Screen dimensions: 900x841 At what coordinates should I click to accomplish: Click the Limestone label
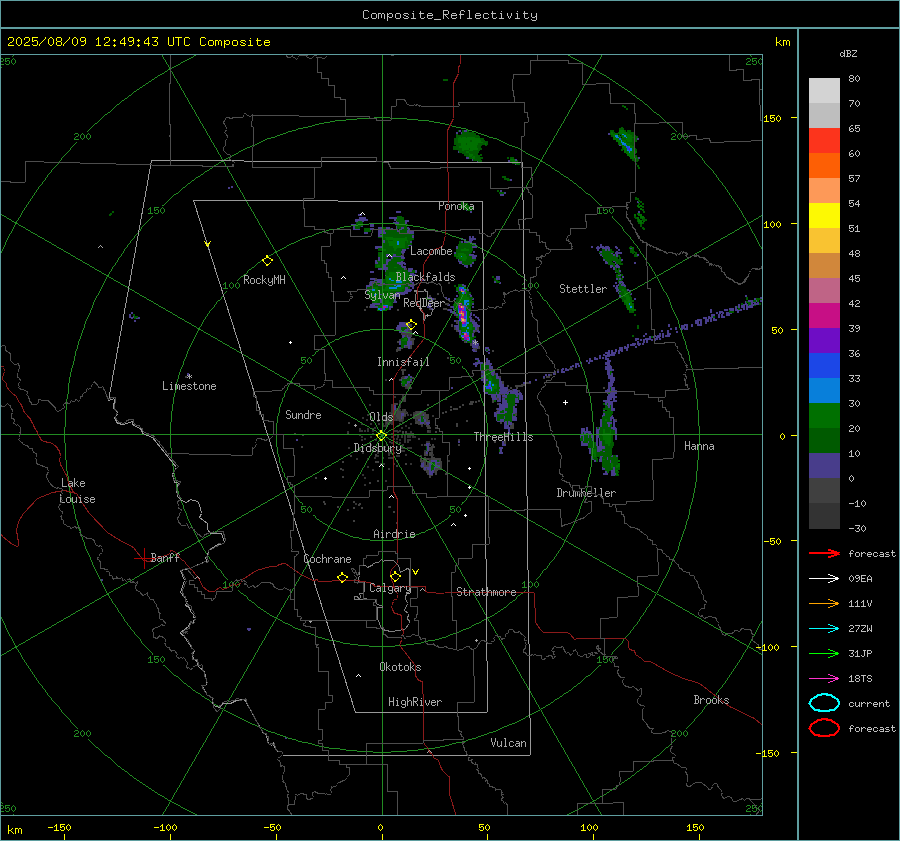click(189, 386)
